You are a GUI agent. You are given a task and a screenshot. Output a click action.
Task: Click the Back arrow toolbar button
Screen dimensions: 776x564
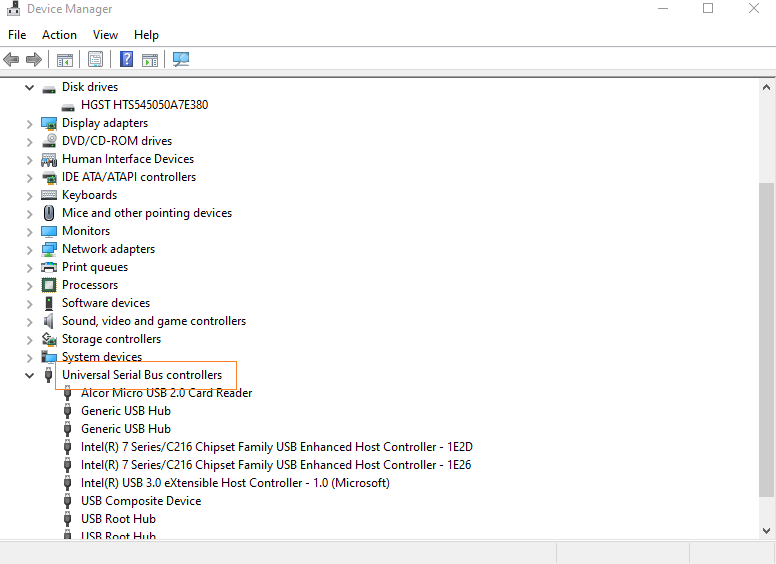coord(12,60)
